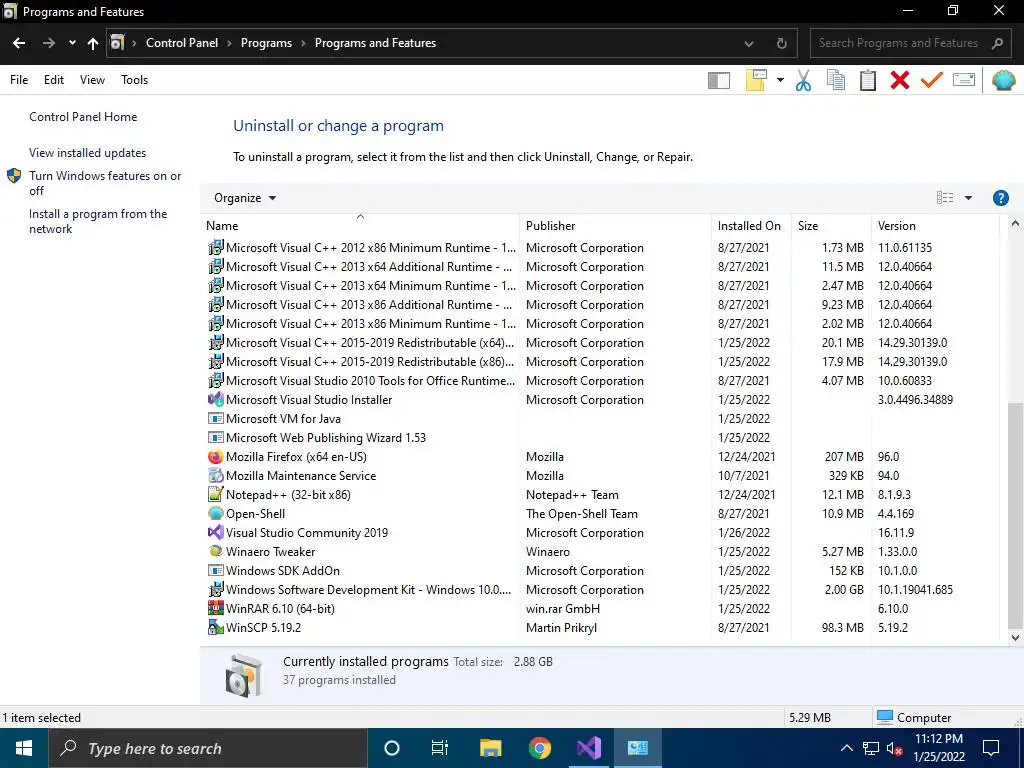Click Programs in the address breadcrumb

tap(266, 43)
